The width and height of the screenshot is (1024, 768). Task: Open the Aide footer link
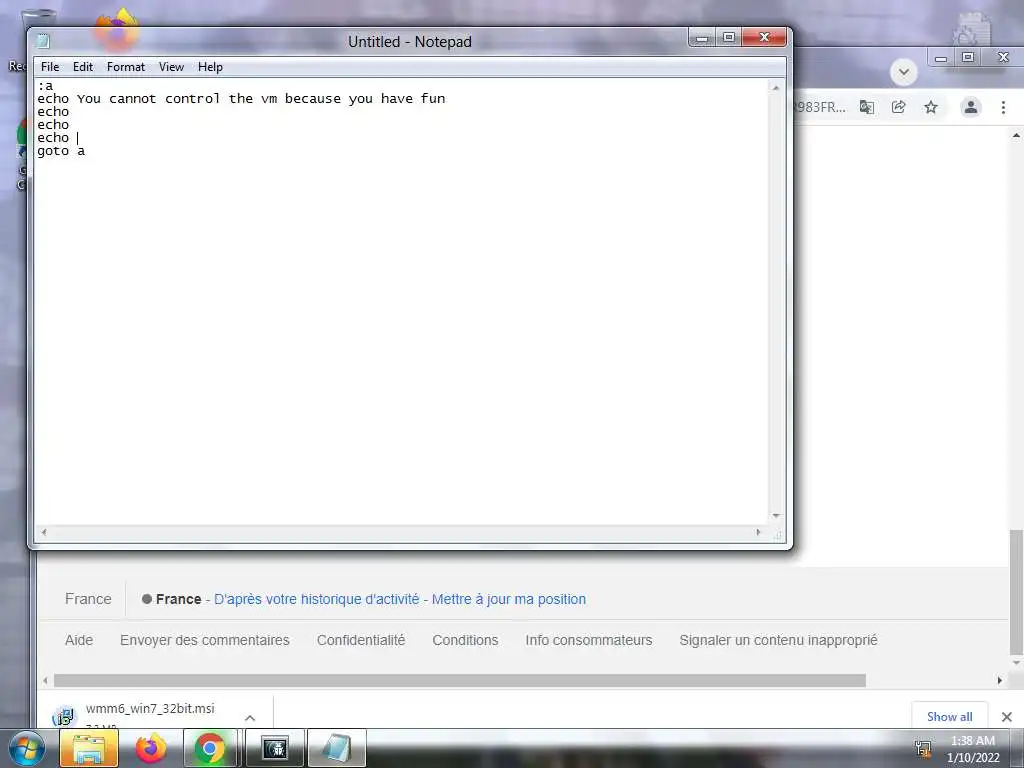(x=79, y=640)
